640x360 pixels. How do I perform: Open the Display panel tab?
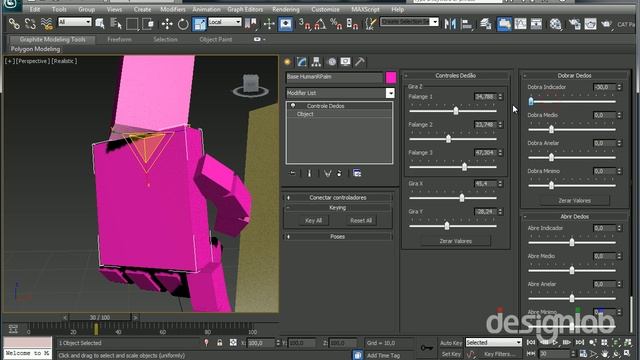346,62
